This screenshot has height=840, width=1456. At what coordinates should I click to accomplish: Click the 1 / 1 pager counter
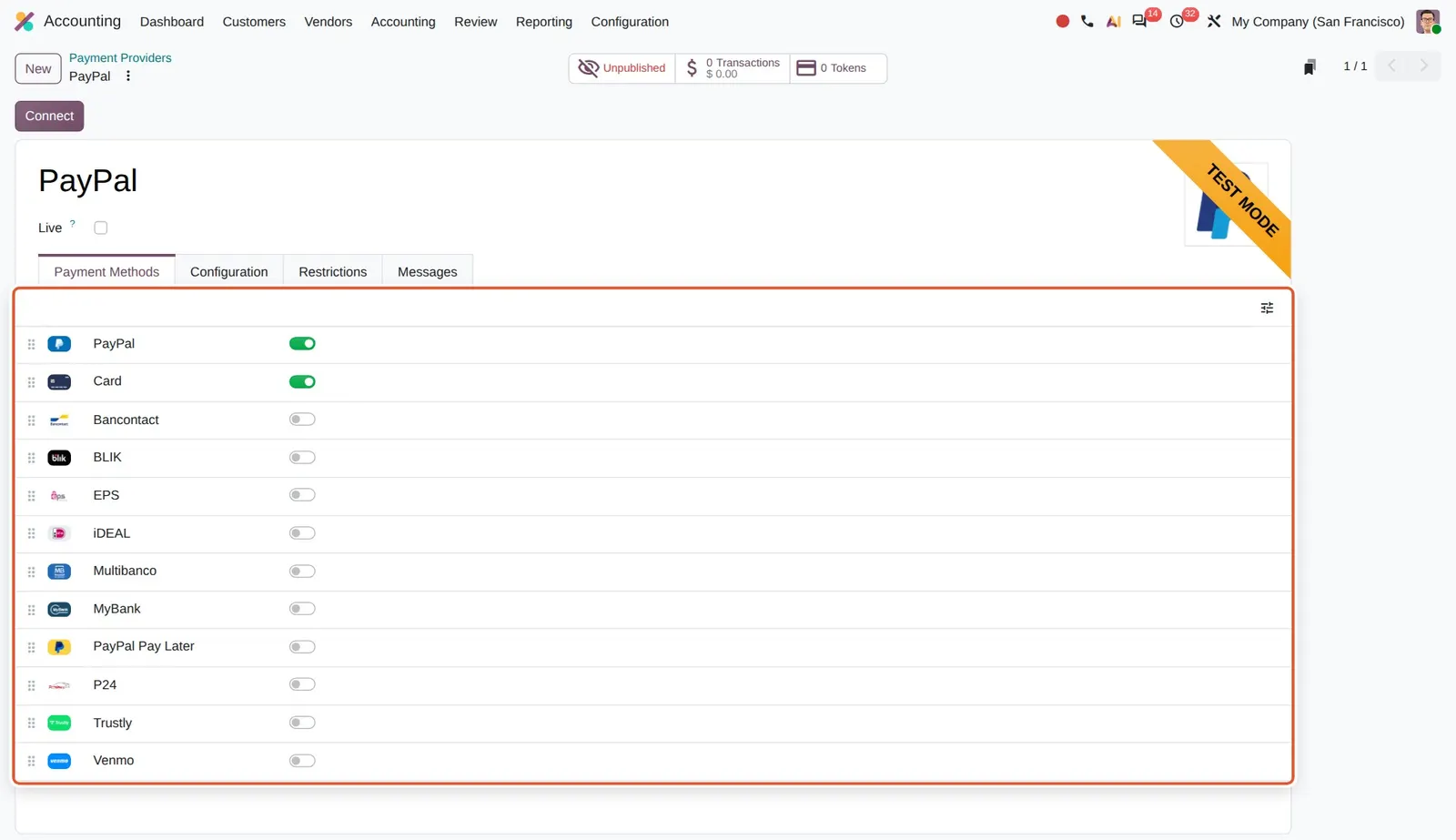pyautogui.click(x=1355, y=66)
